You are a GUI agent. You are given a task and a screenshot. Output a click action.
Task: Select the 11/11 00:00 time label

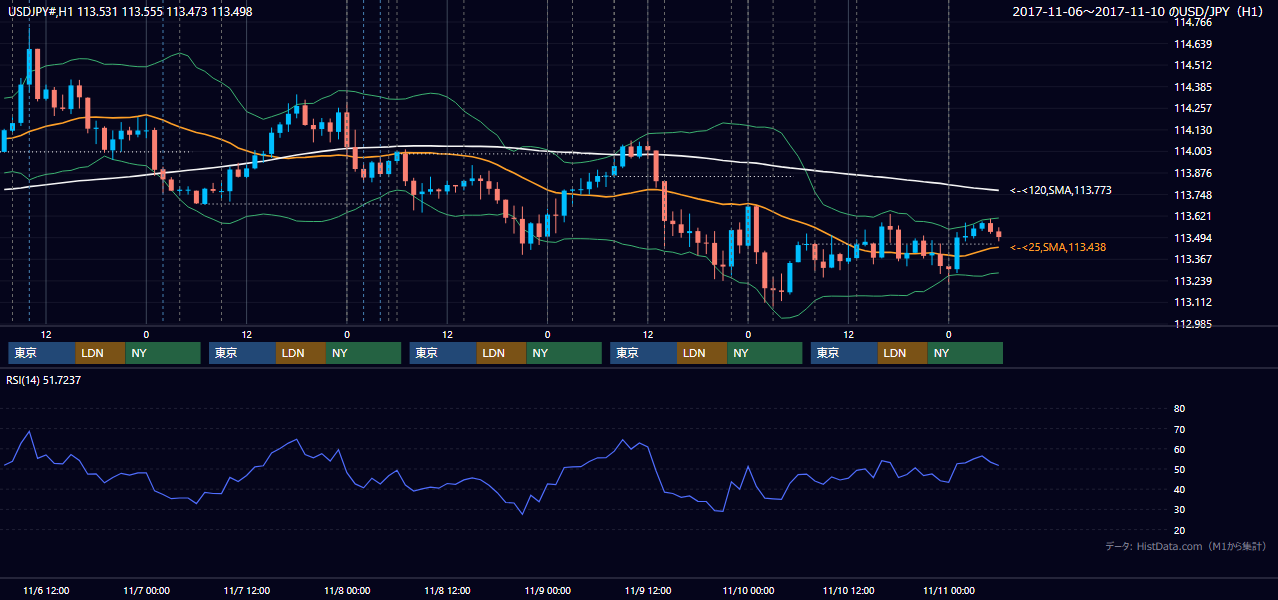tap(948, 590)
